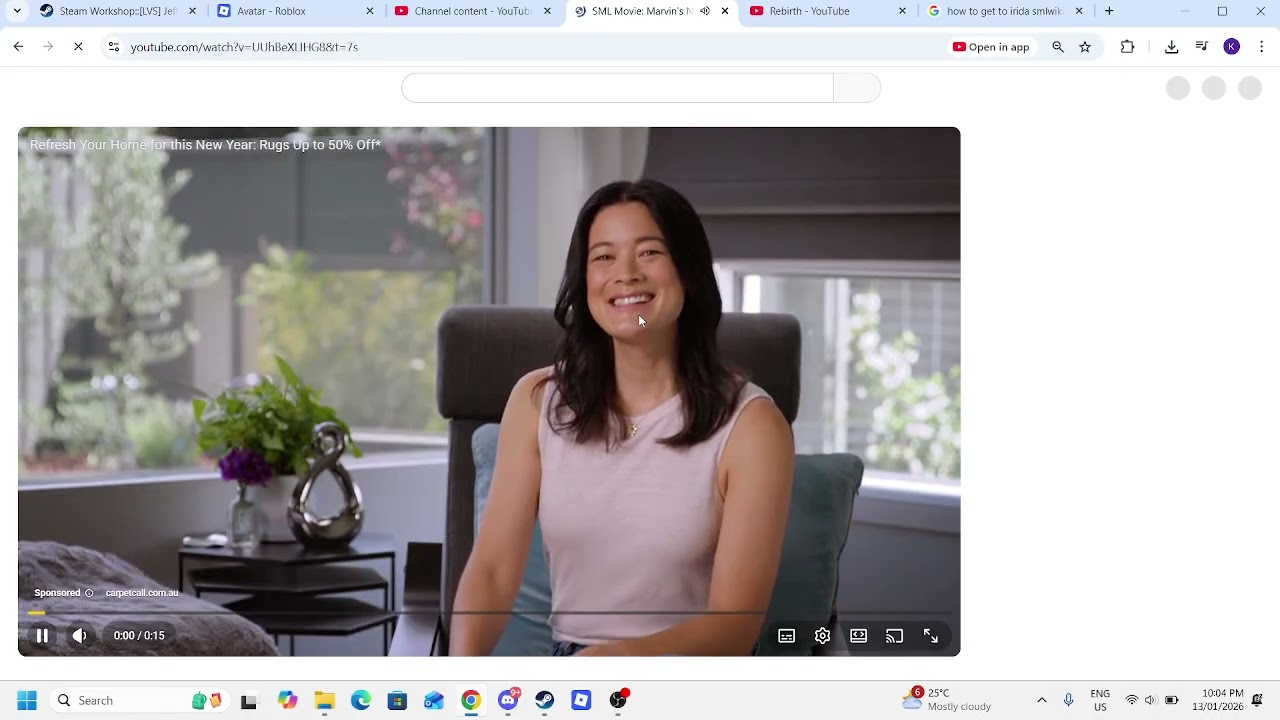The width and height of the screenshot is (1280, 720).
Task: Toggle subtitles in the video player
Action: [787, 636]
